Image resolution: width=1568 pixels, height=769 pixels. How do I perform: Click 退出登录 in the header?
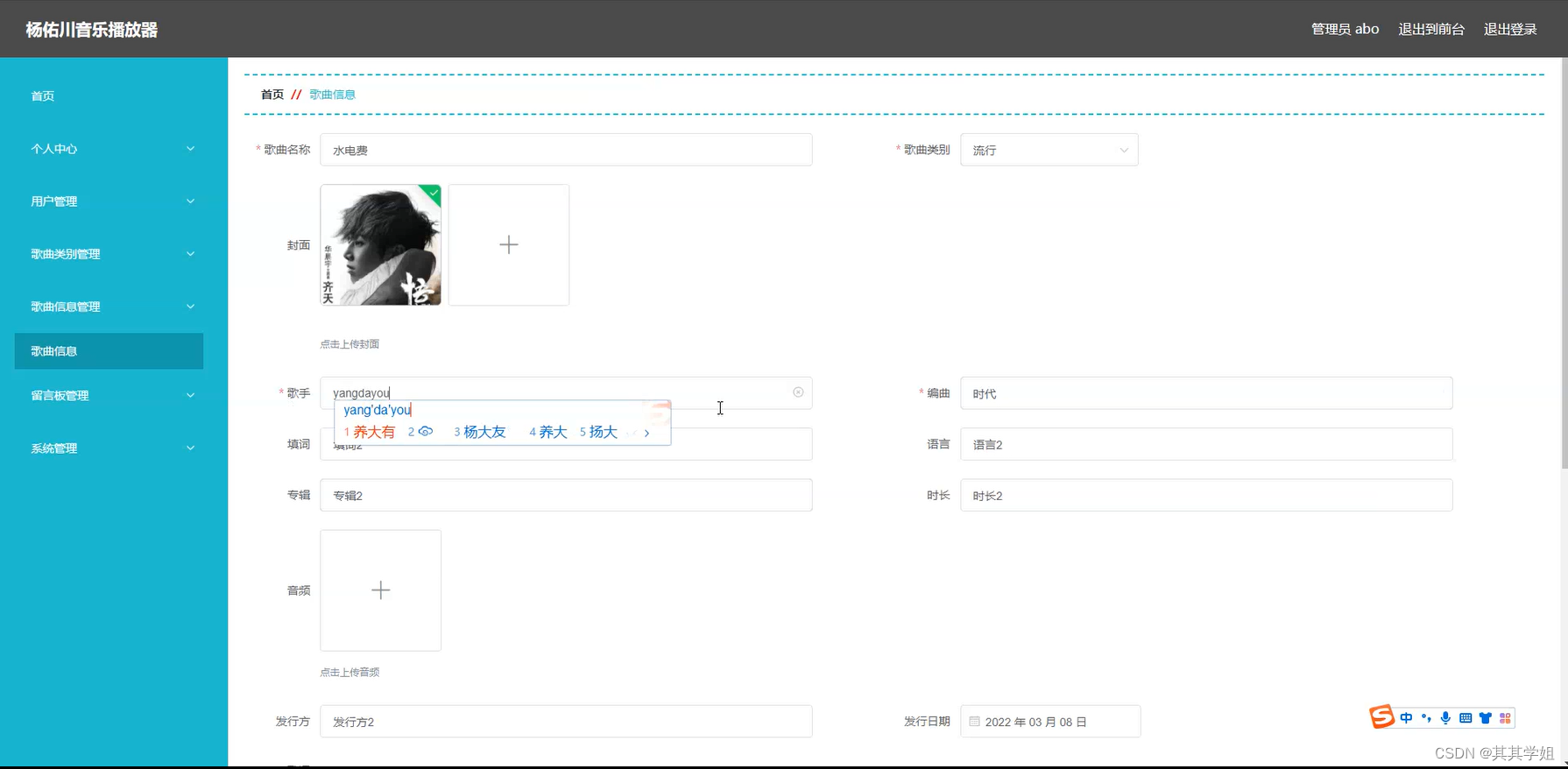click(1510, 29)
